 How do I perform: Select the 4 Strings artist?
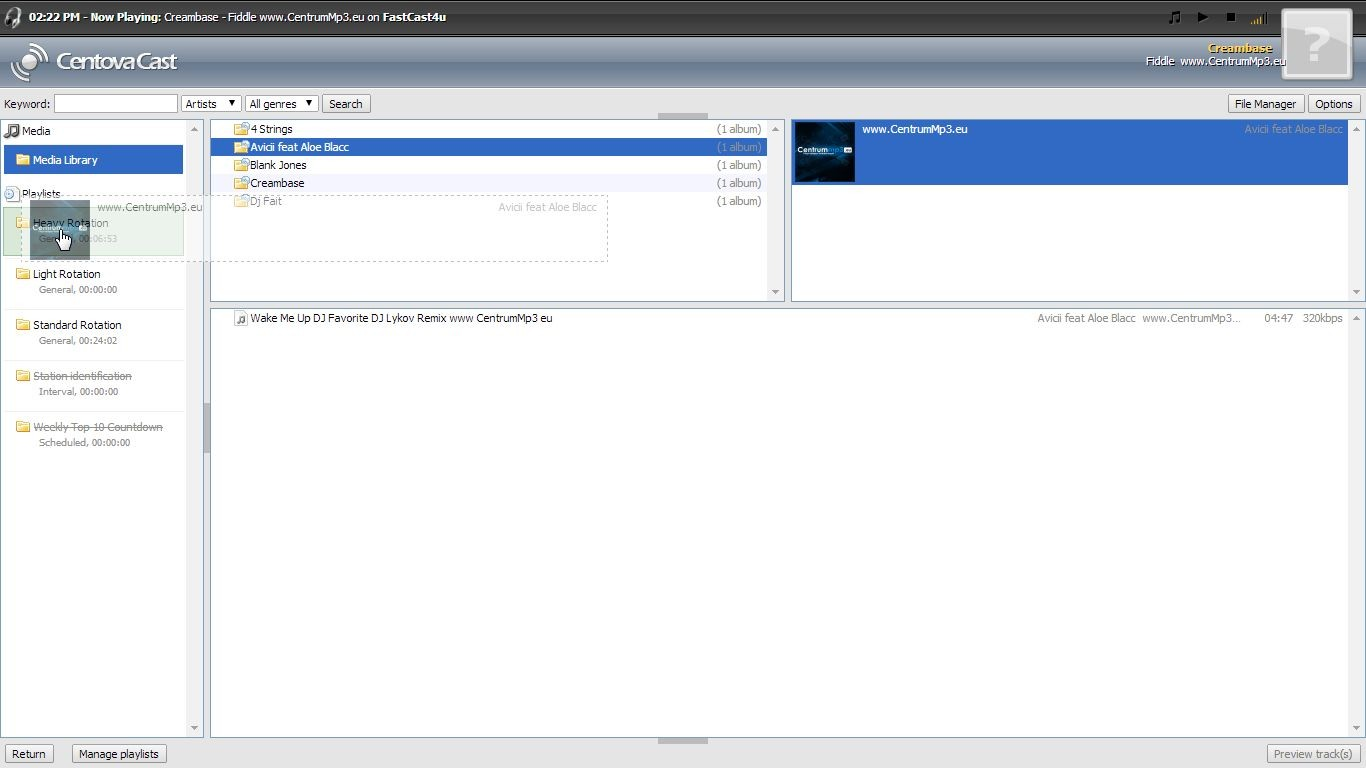click(489, 129)
